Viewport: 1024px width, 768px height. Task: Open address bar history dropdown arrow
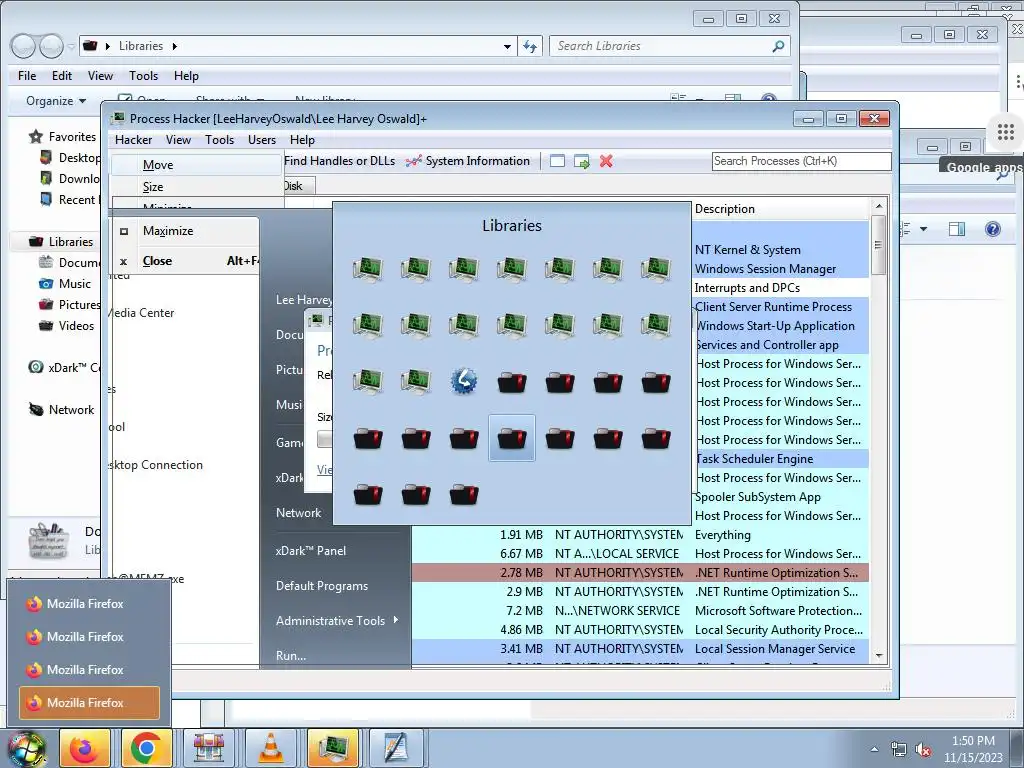tap(507, 46)
